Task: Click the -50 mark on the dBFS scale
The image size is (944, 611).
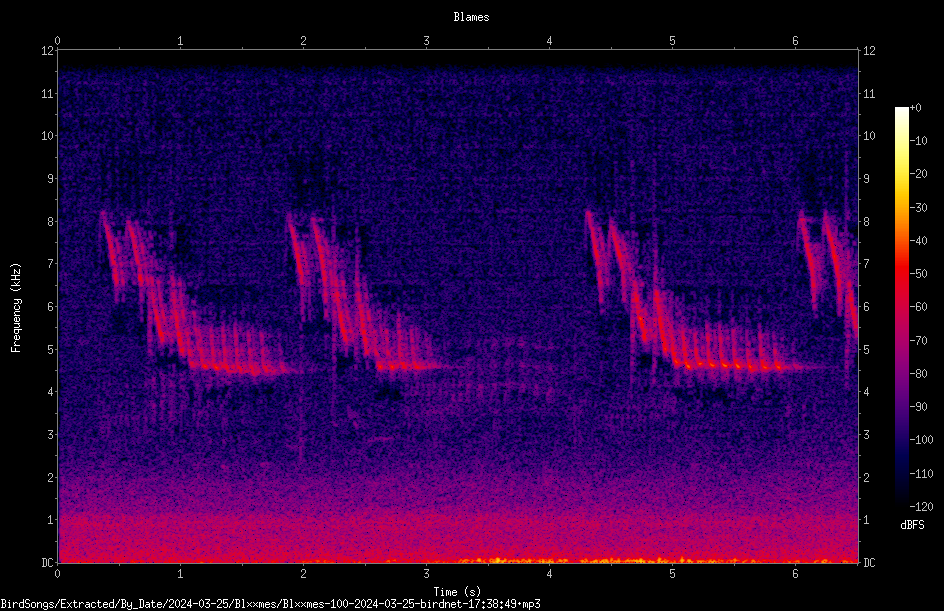Action: [x=919, y=273]
